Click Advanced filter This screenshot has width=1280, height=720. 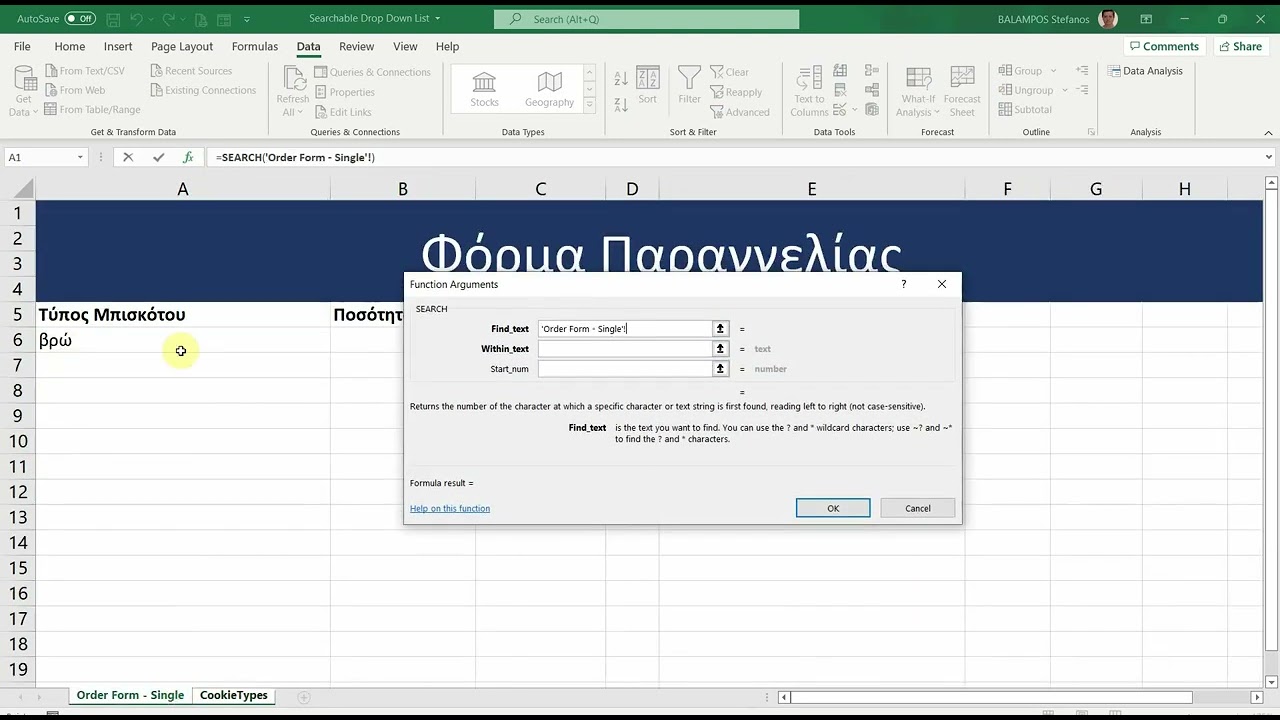(x=740, y=112)
